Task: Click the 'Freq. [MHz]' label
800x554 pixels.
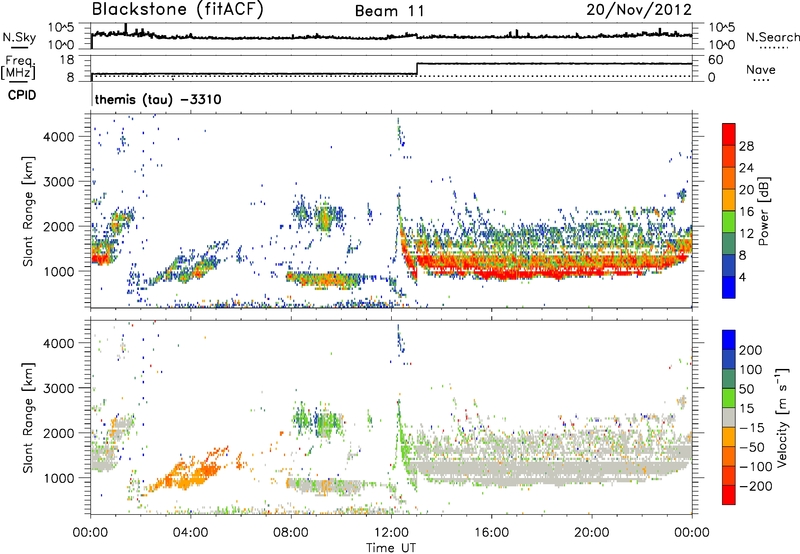Action: [x=19, y=68]
